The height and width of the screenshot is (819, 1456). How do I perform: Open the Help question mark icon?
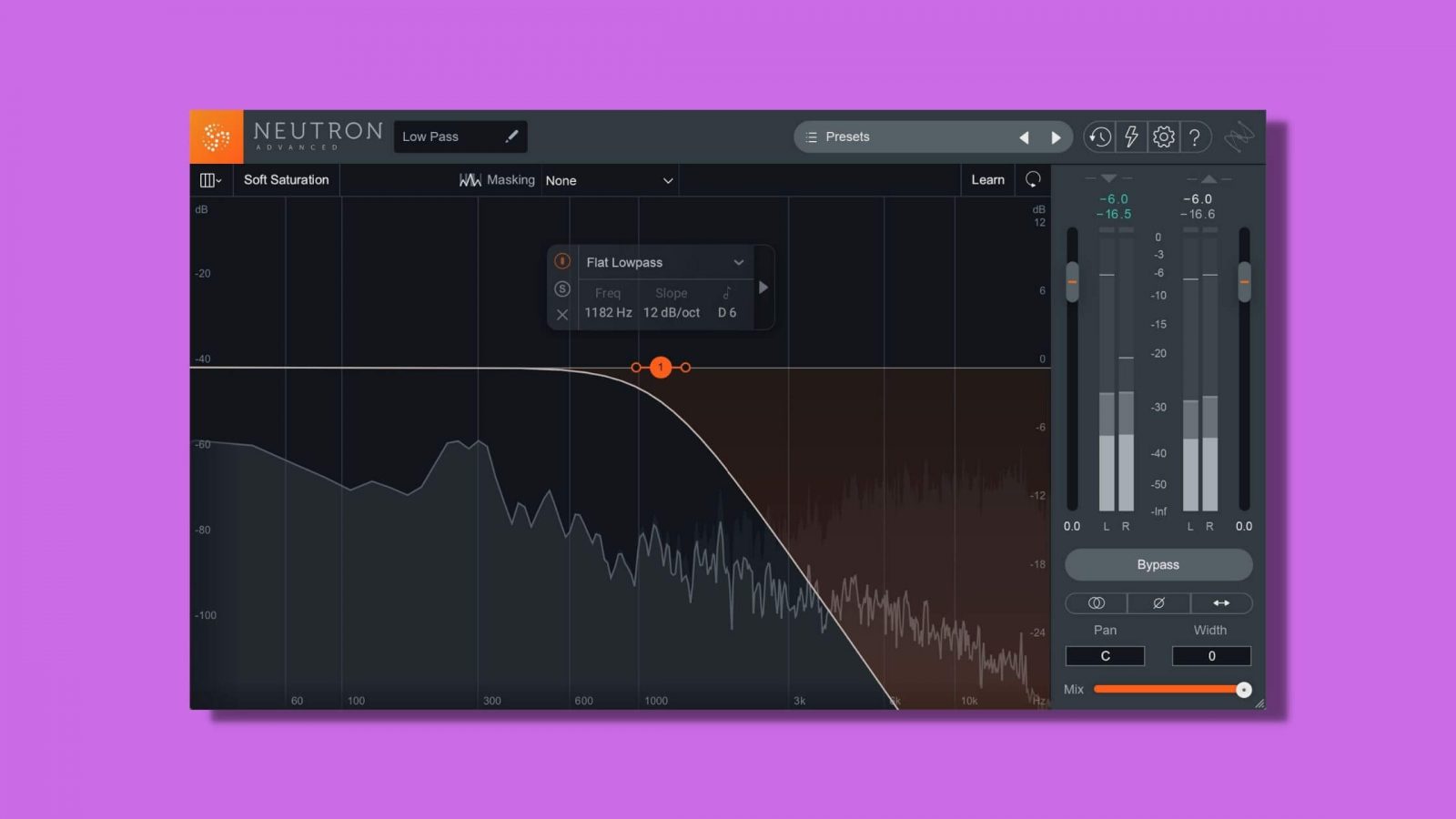1196,136
